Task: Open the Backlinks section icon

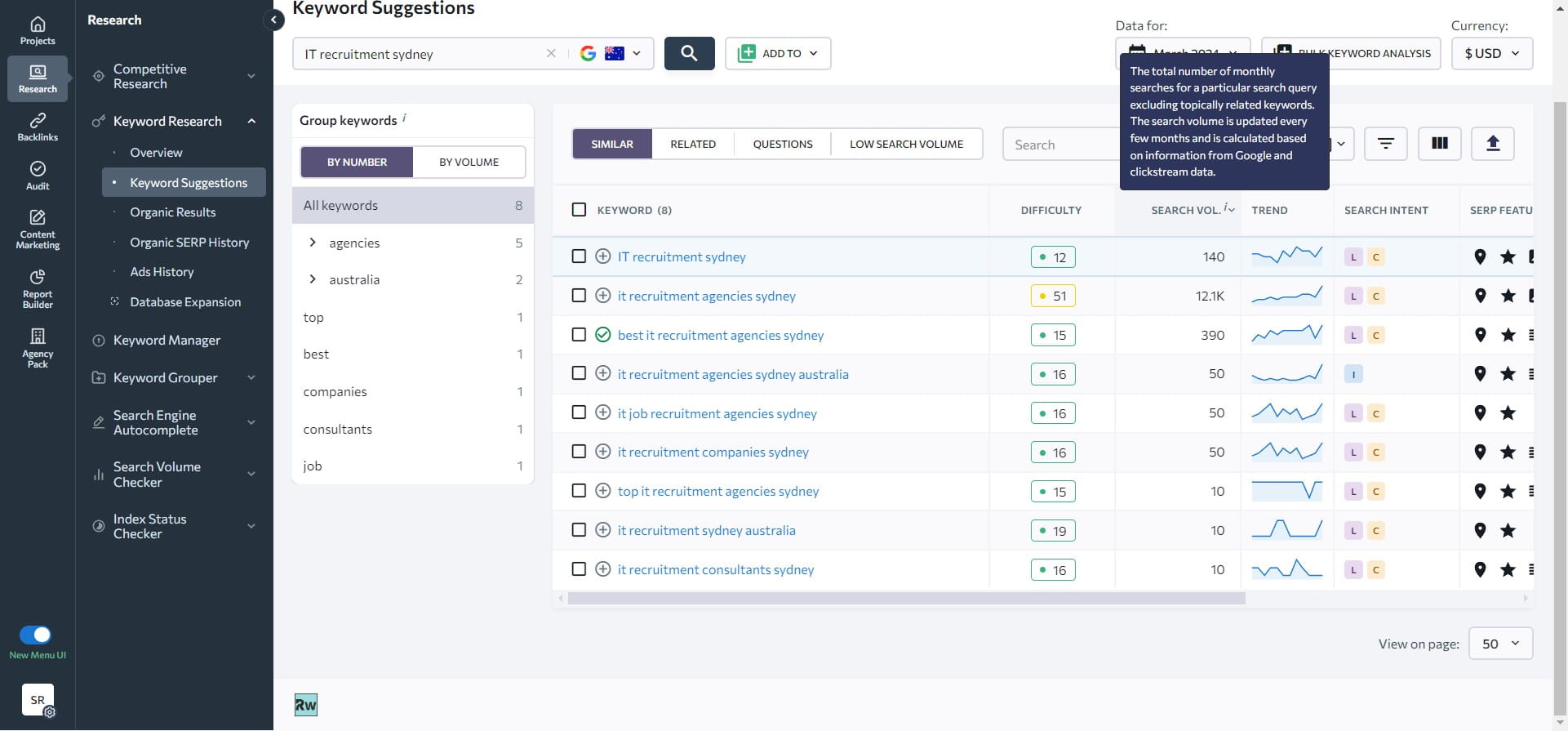Action: point(38,127)
